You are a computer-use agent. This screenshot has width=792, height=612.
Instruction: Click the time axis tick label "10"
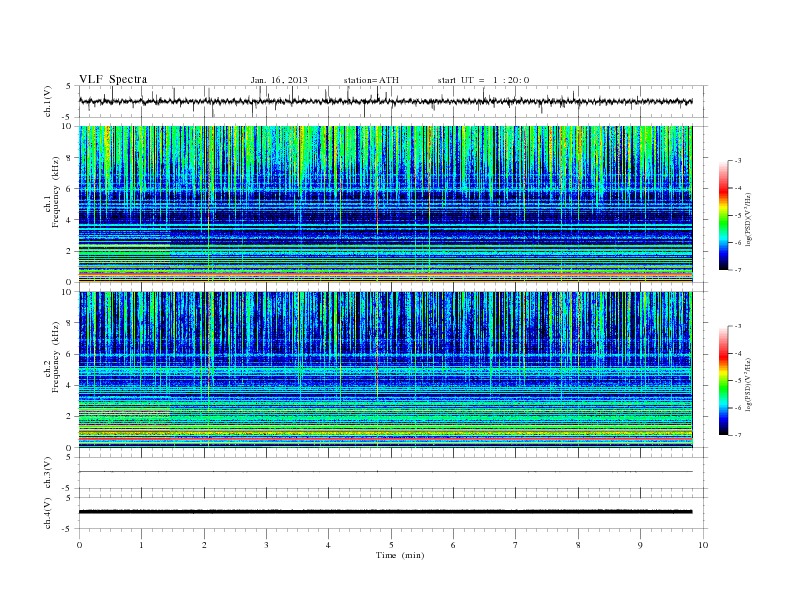(703, 545)
